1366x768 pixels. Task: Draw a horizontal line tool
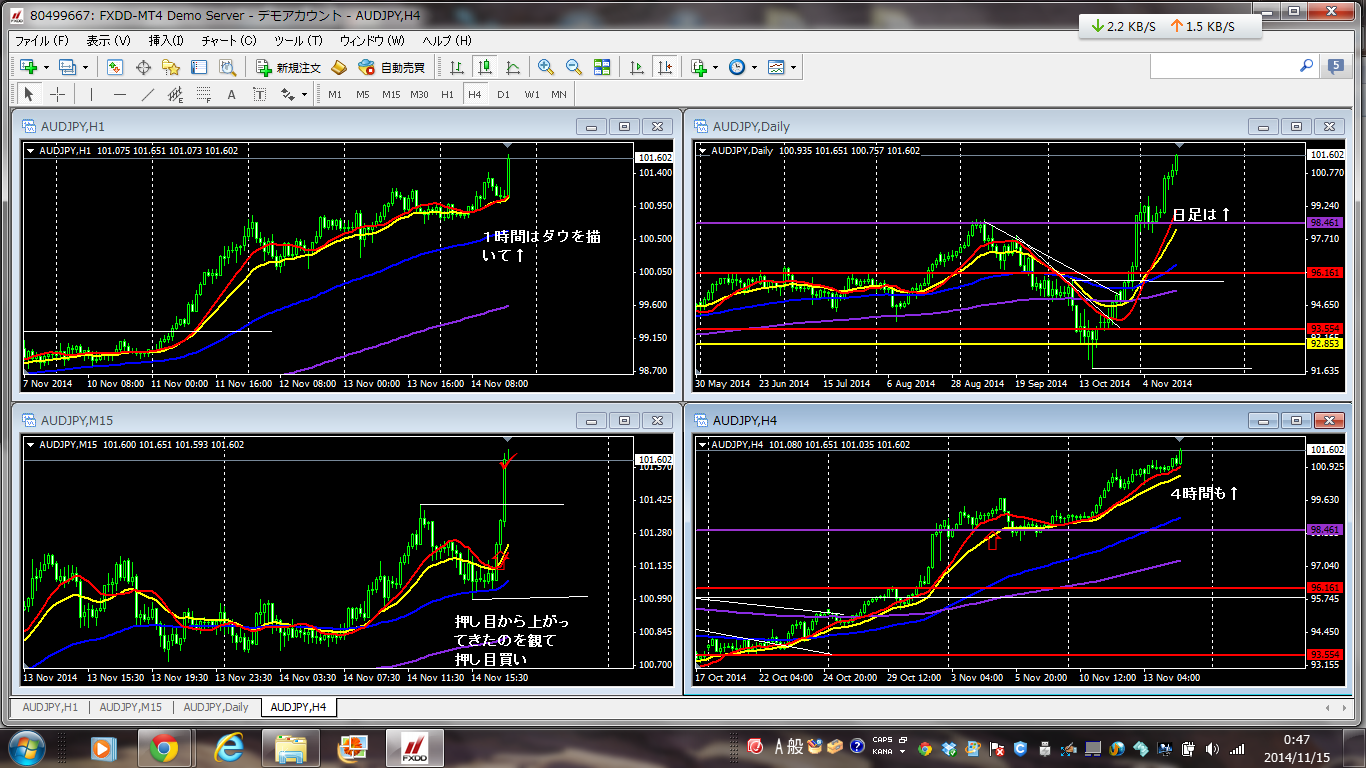(x=120, y=94)
